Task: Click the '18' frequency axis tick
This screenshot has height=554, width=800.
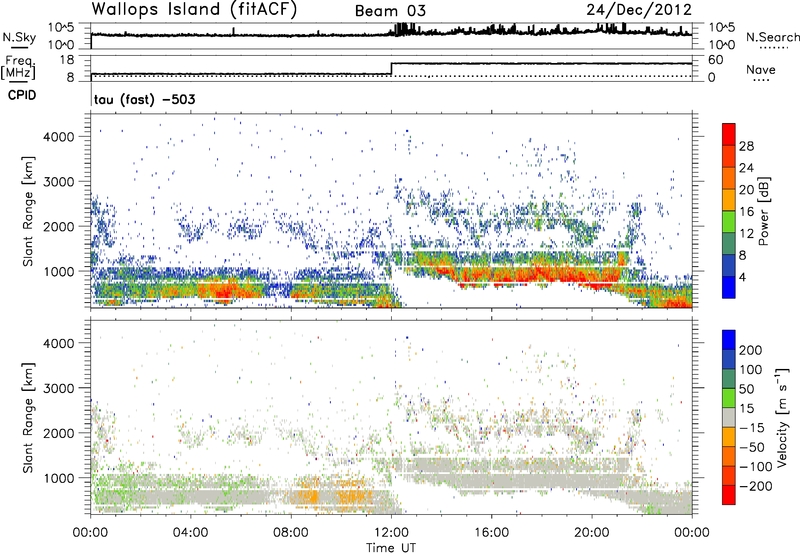Action: point(66,60)
